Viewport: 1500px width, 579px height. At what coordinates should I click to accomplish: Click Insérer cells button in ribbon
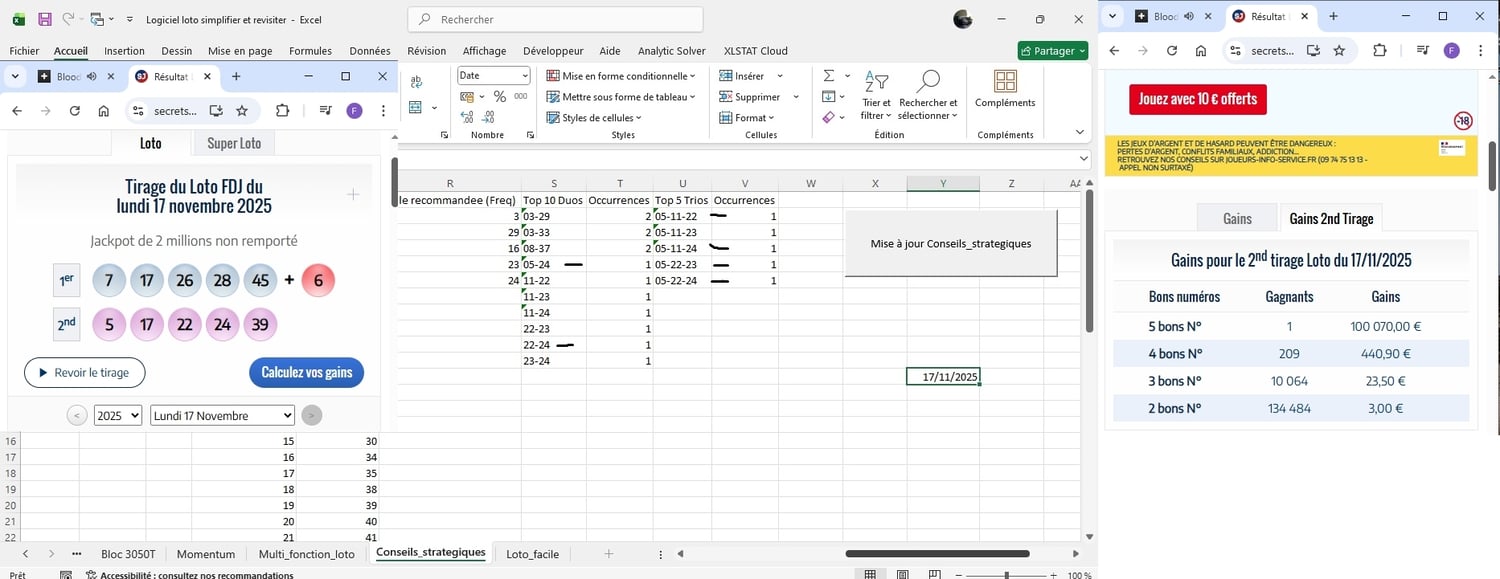tap(743, 76)
